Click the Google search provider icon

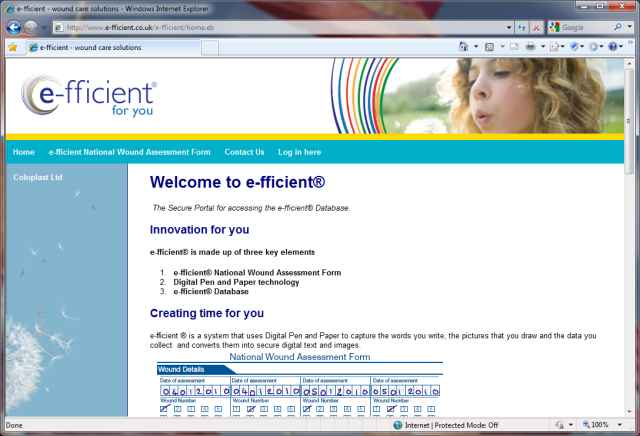tap(553, 27)
